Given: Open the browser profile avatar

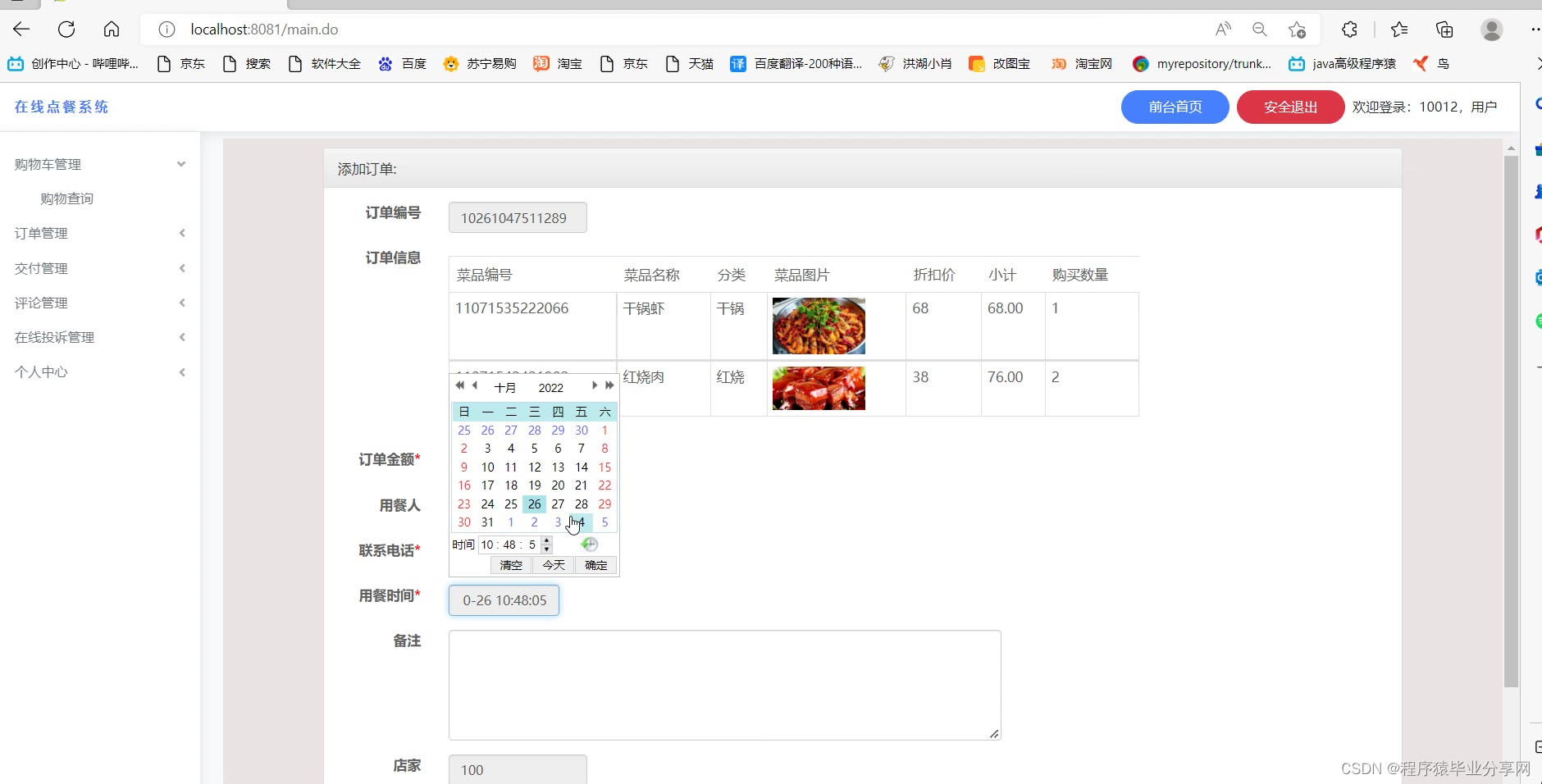Looking at the screenshot, I should click(x=1491, y=30).
